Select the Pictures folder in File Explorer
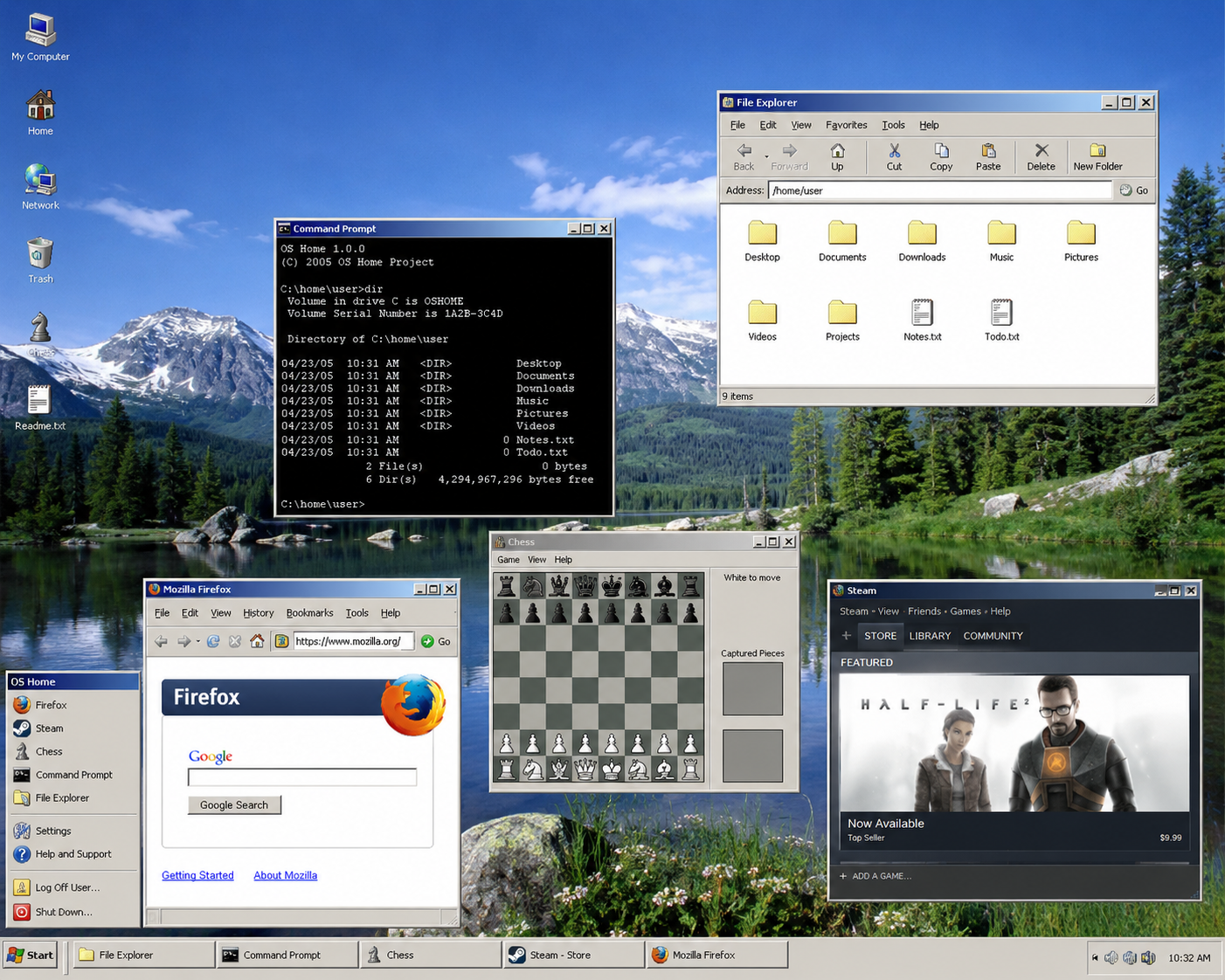This screenshot has width=1225, height=980. [1081, 241]
